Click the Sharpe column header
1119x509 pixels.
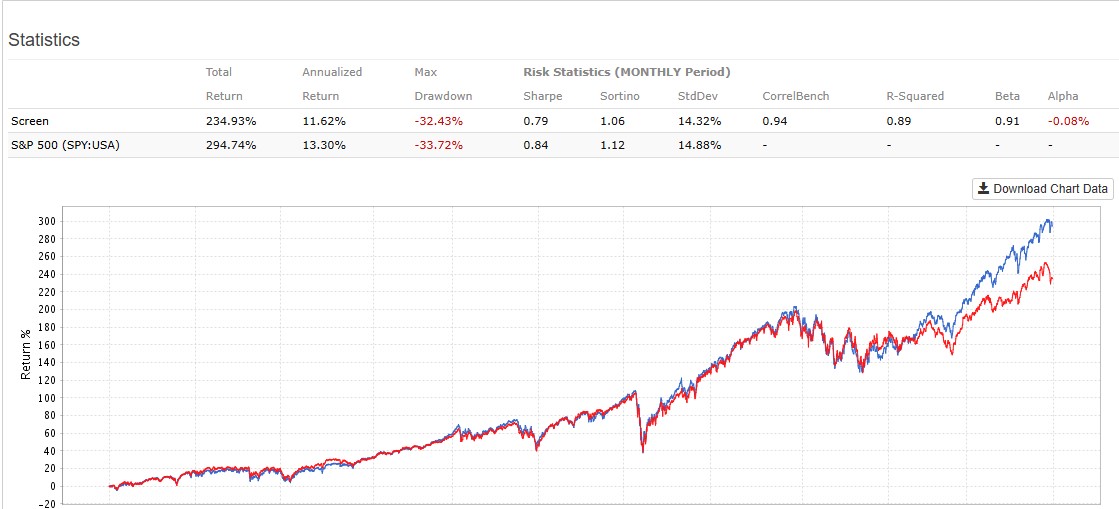543,96
